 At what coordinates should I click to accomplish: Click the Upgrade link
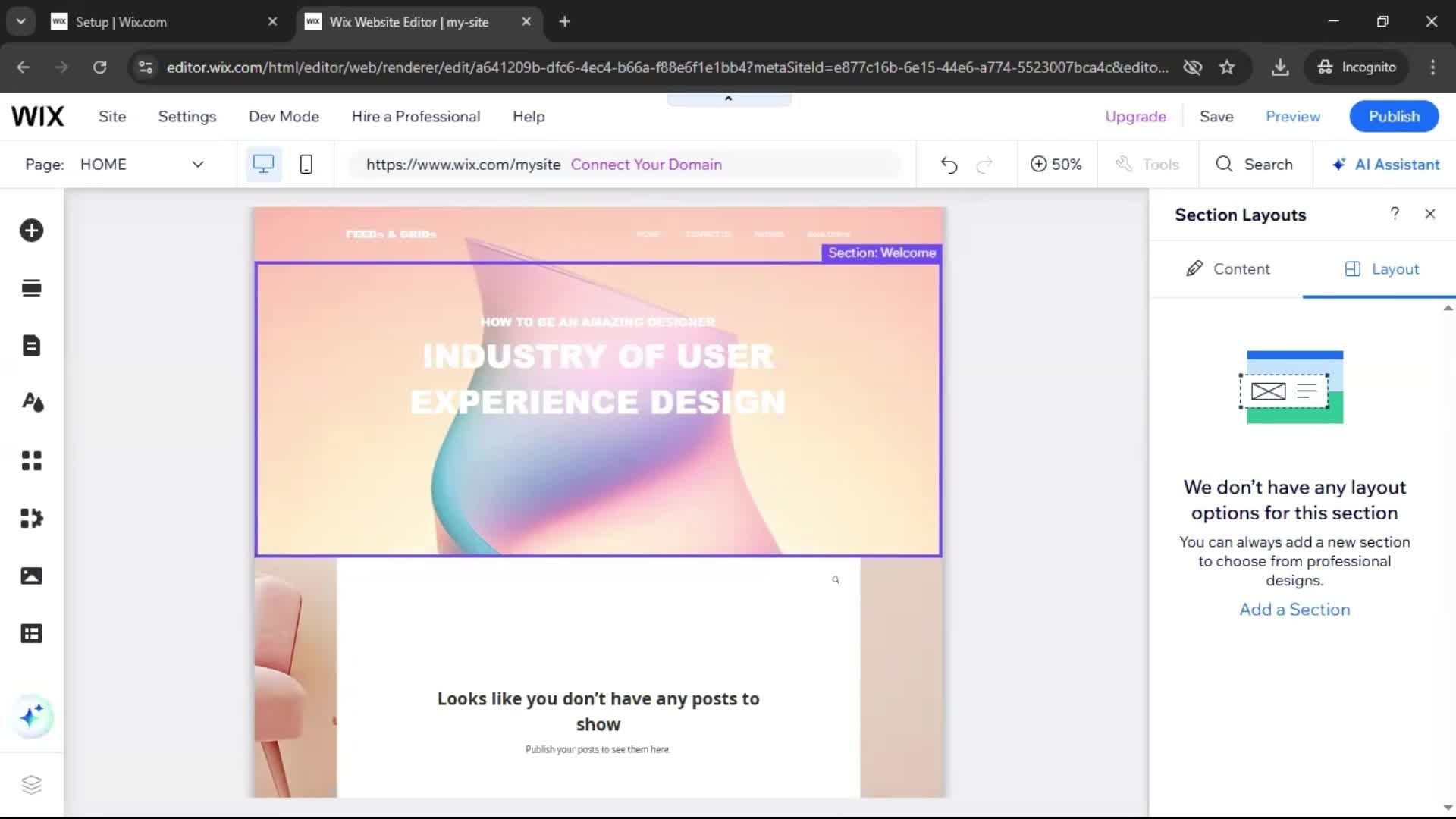[x=1135, y=117]
